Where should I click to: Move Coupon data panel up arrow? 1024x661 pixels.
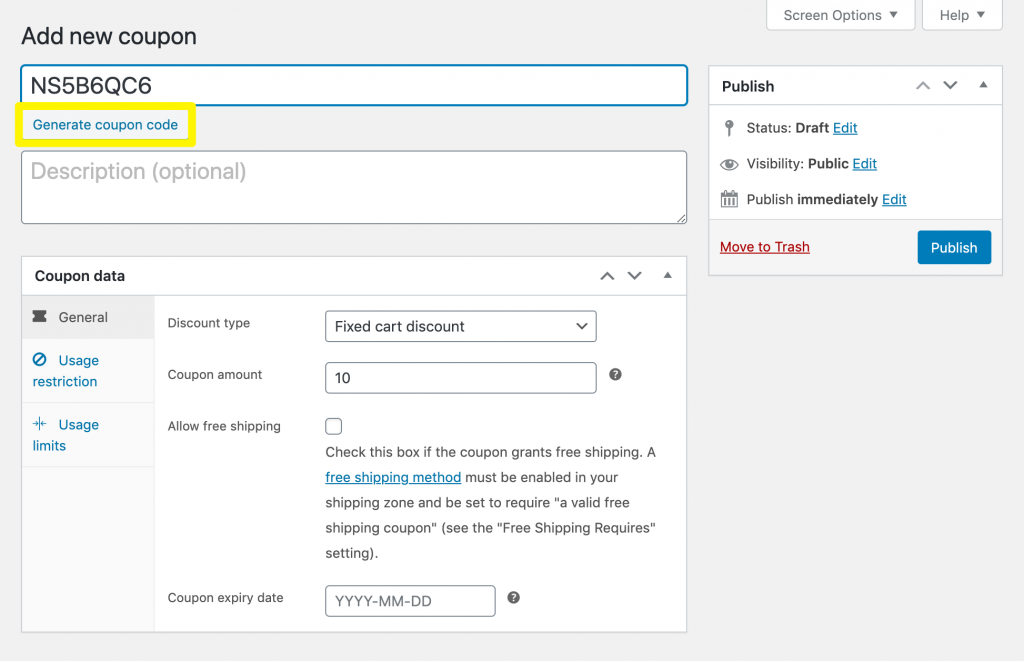pos(607,276)
